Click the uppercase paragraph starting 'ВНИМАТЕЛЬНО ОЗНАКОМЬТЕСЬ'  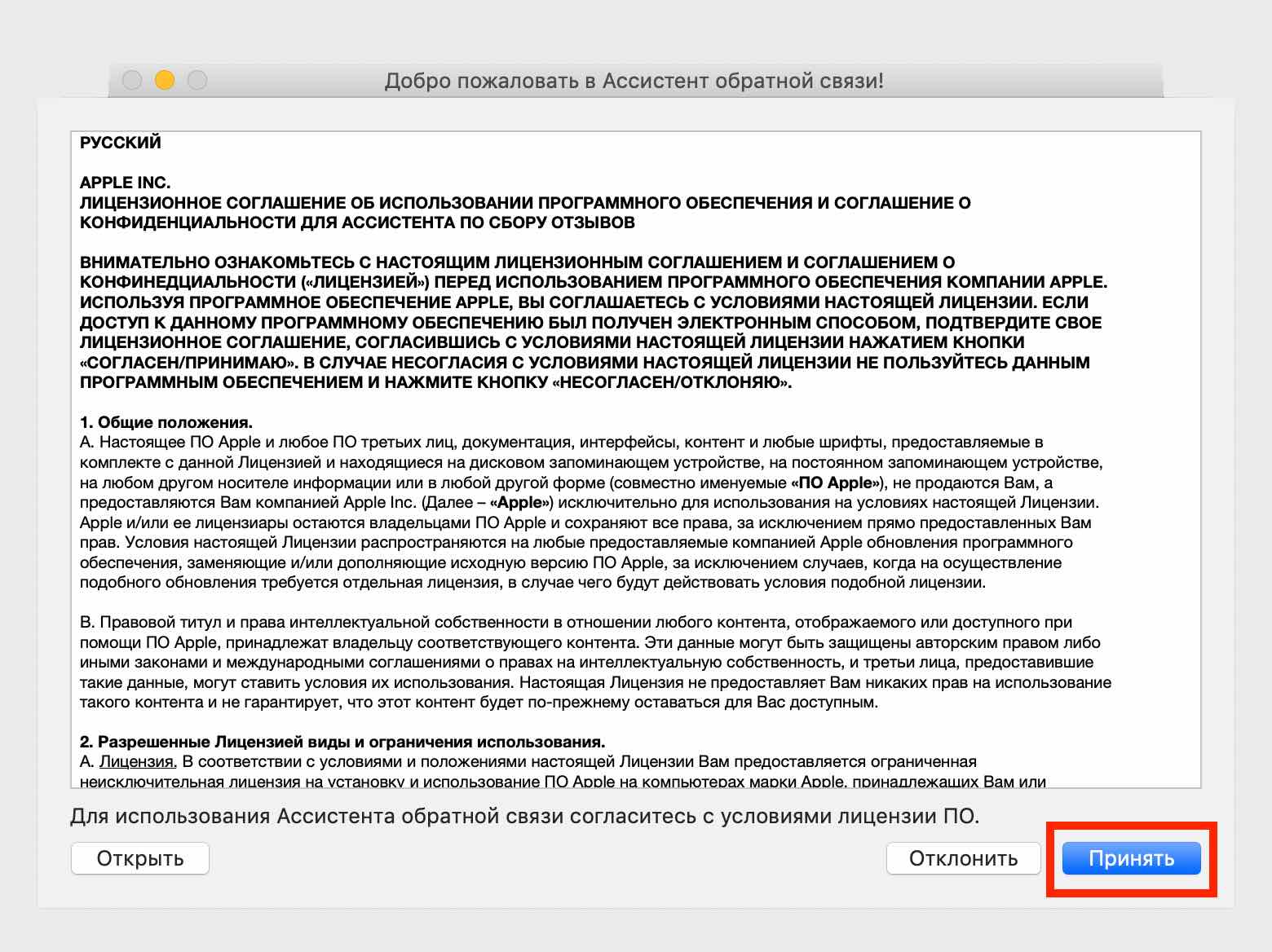point(594,322)
